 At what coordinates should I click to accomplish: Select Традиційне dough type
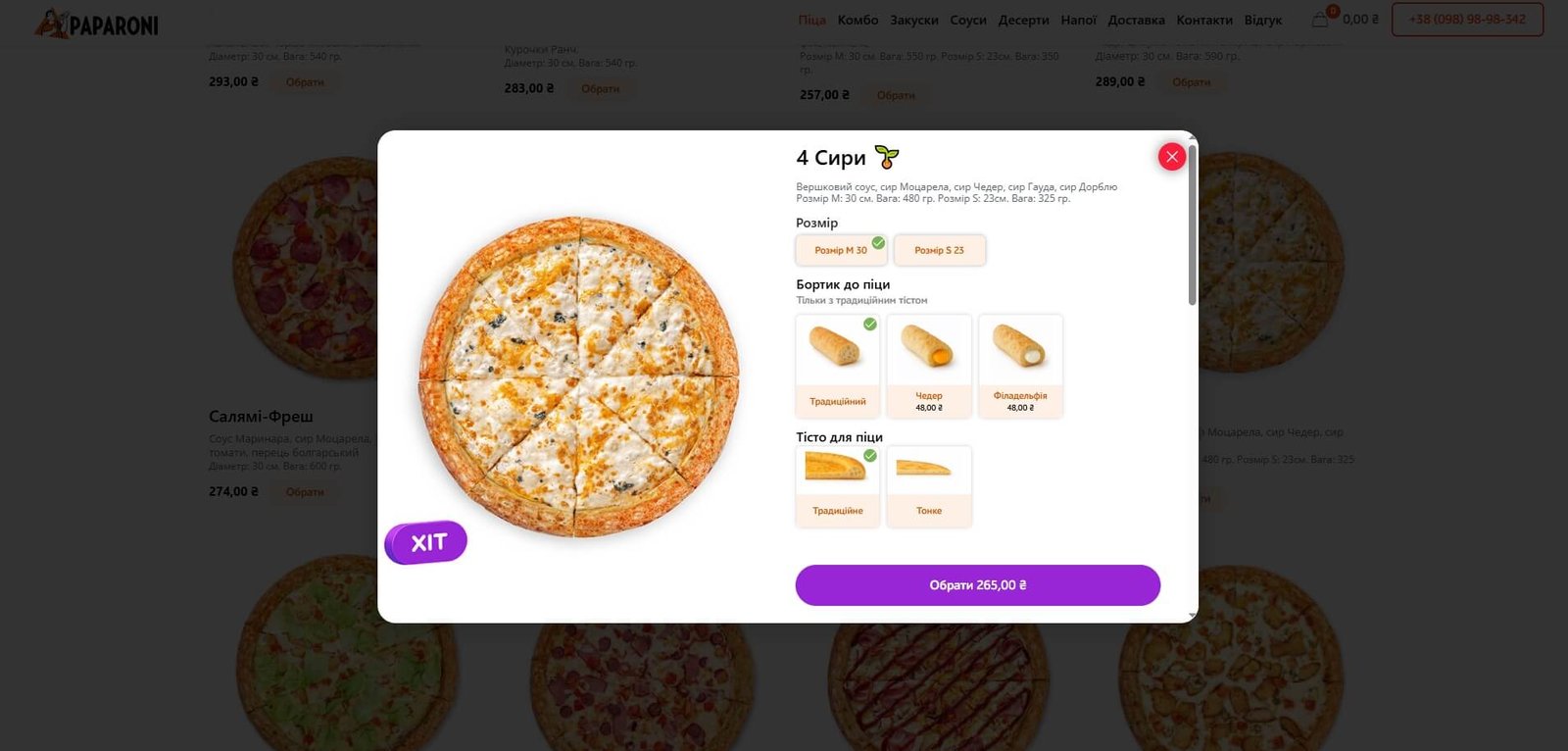pos(837,486)
